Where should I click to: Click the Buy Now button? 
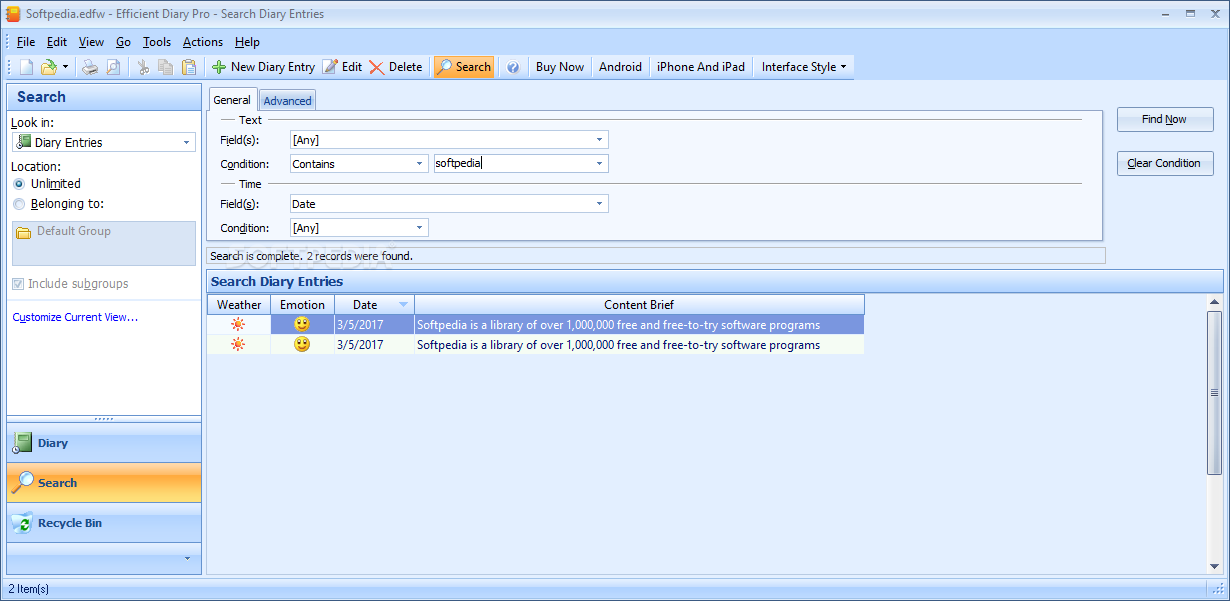560,67
